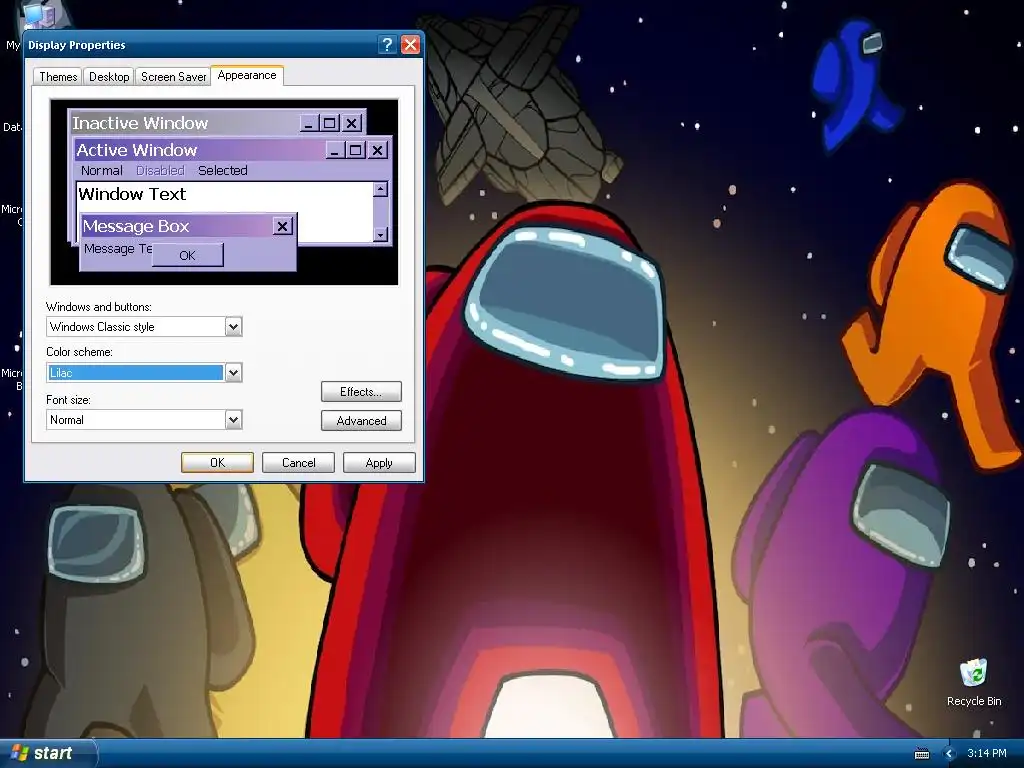Image resolution: width=1024 pixels, height=768 pixels.
Task: Click Normal menu item in preview
Action: 102,170
